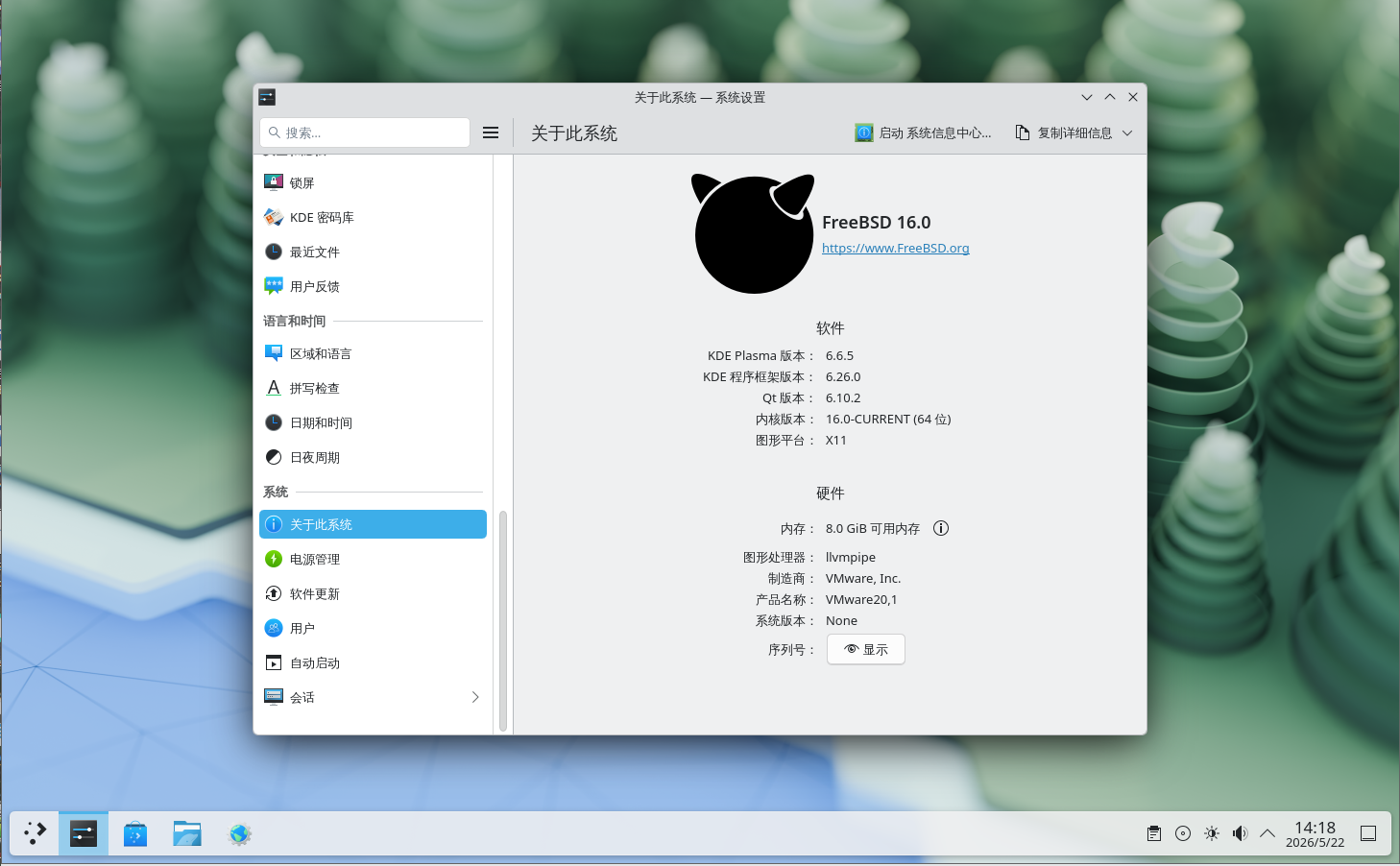
Task: Expand hidden system tray icons
Action: [1267, 833]
